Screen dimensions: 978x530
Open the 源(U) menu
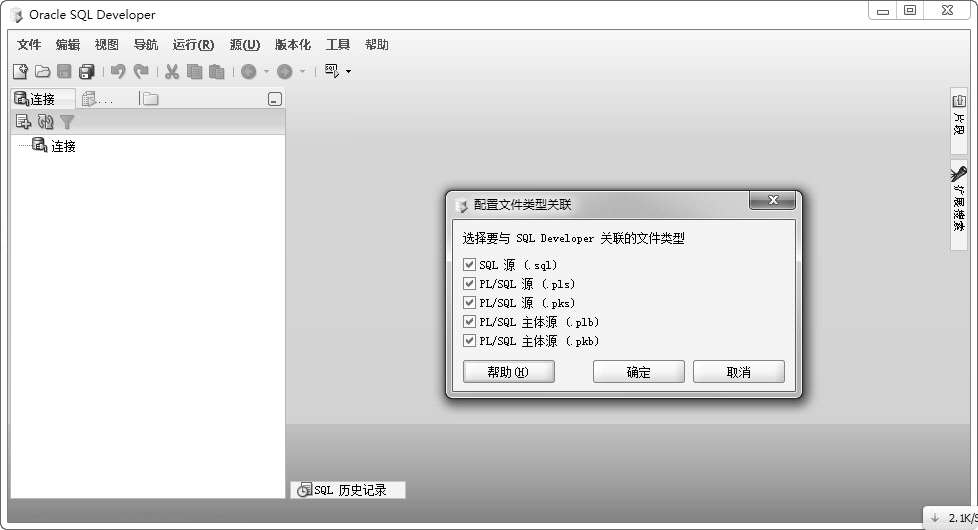tap(244, 44)
